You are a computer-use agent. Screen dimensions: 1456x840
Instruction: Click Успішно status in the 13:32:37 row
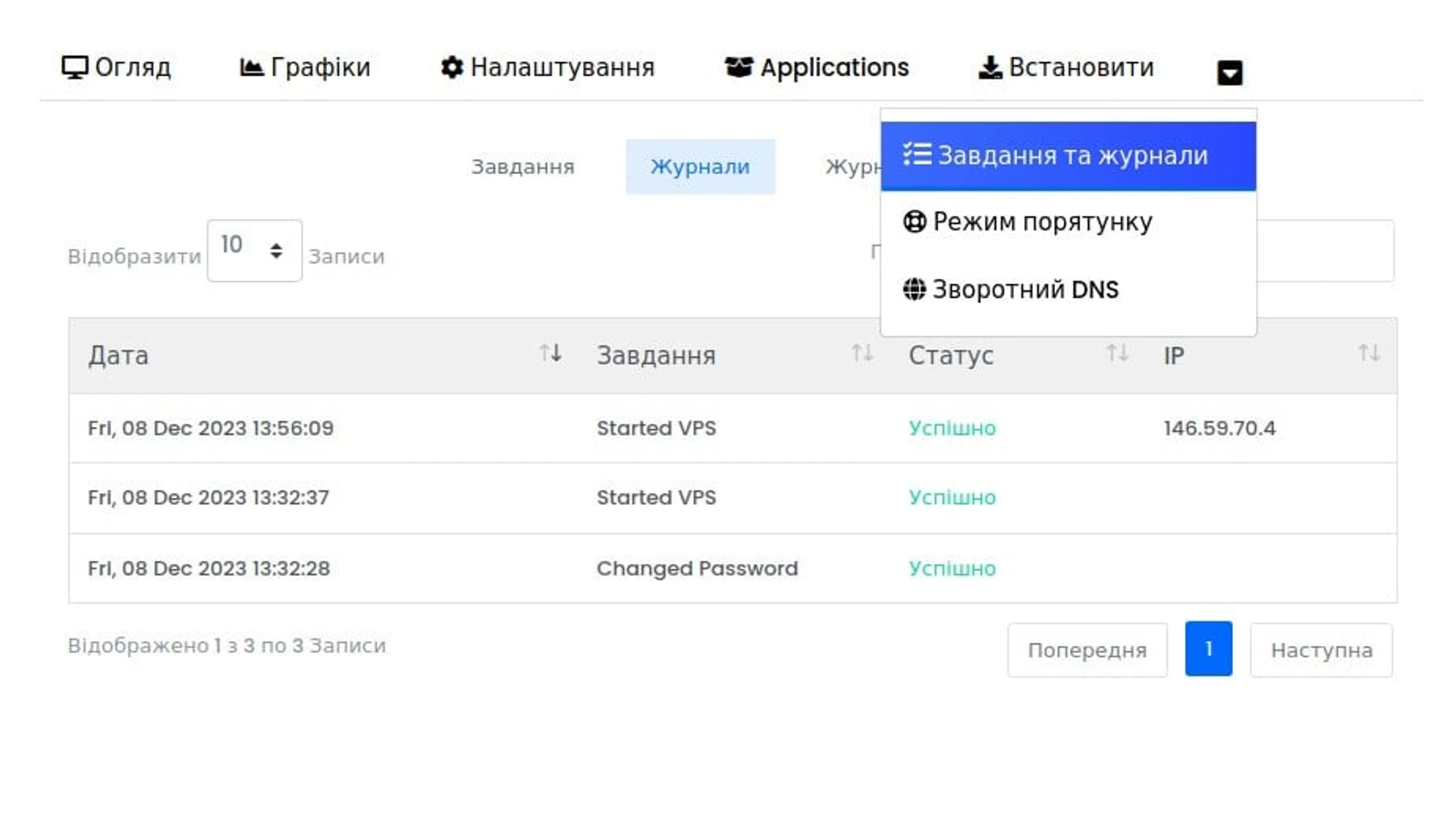coord(952,498)
